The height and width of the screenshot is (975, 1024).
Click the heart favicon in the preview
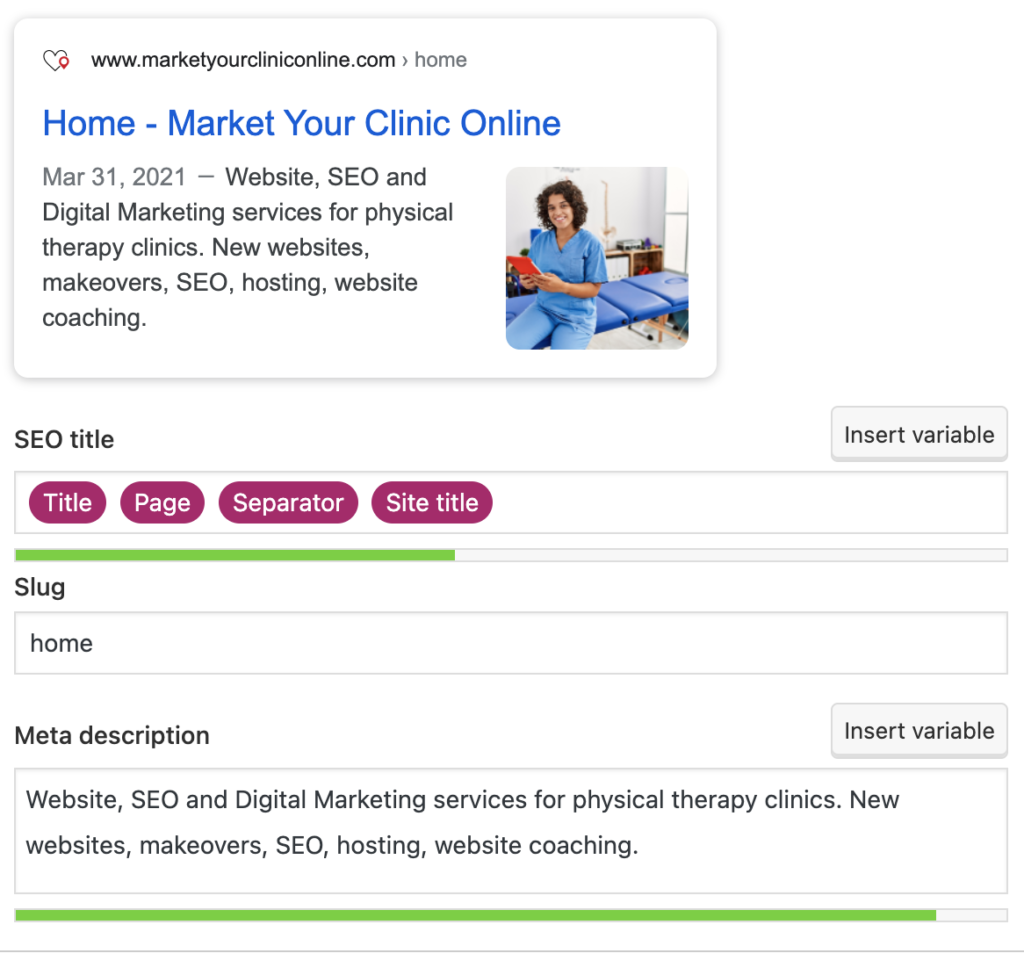pyautogui.click(x=56, y=60)
